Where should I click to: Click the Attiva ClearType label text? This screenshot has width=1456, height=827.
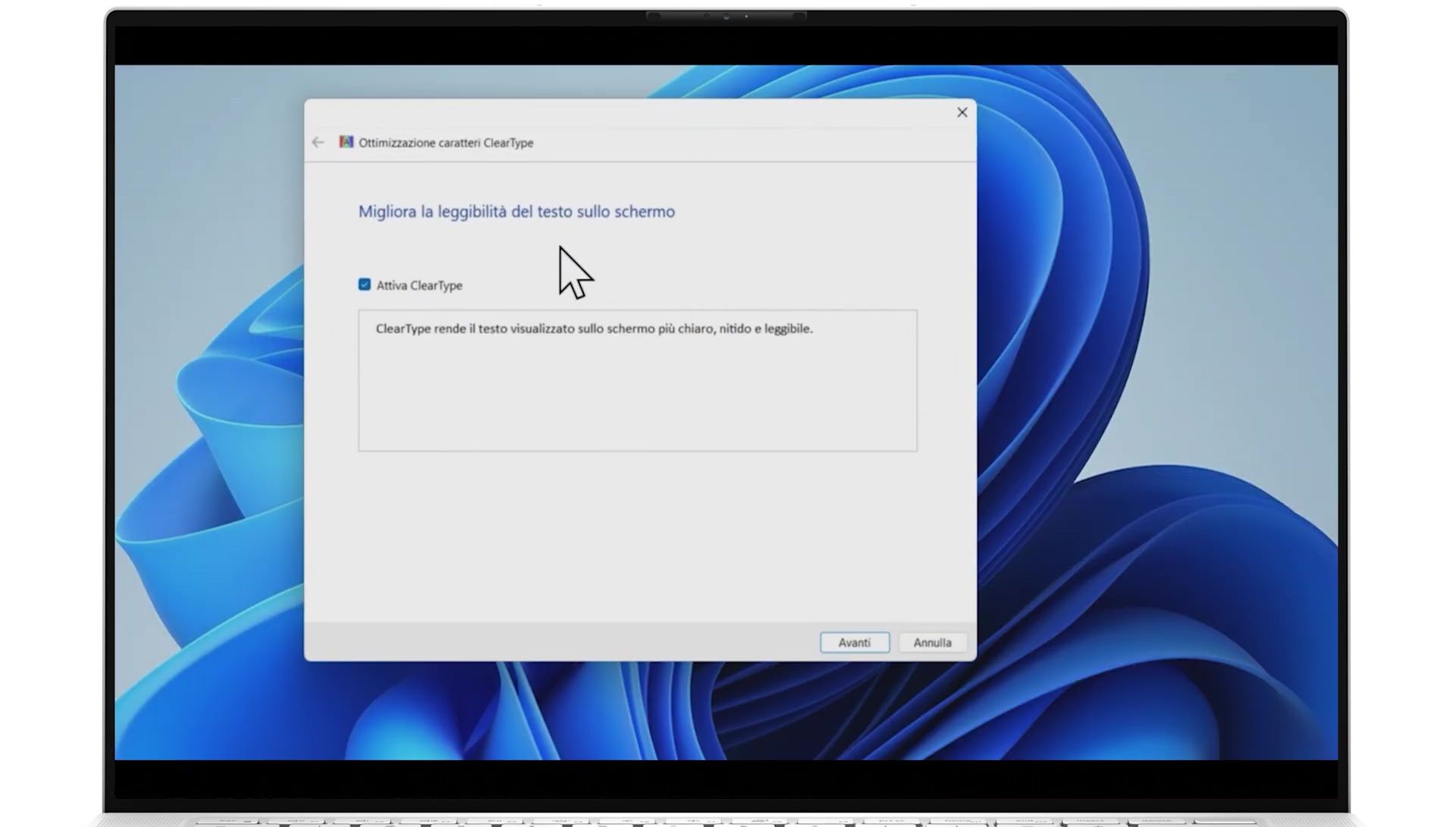[x=419, y=285]
